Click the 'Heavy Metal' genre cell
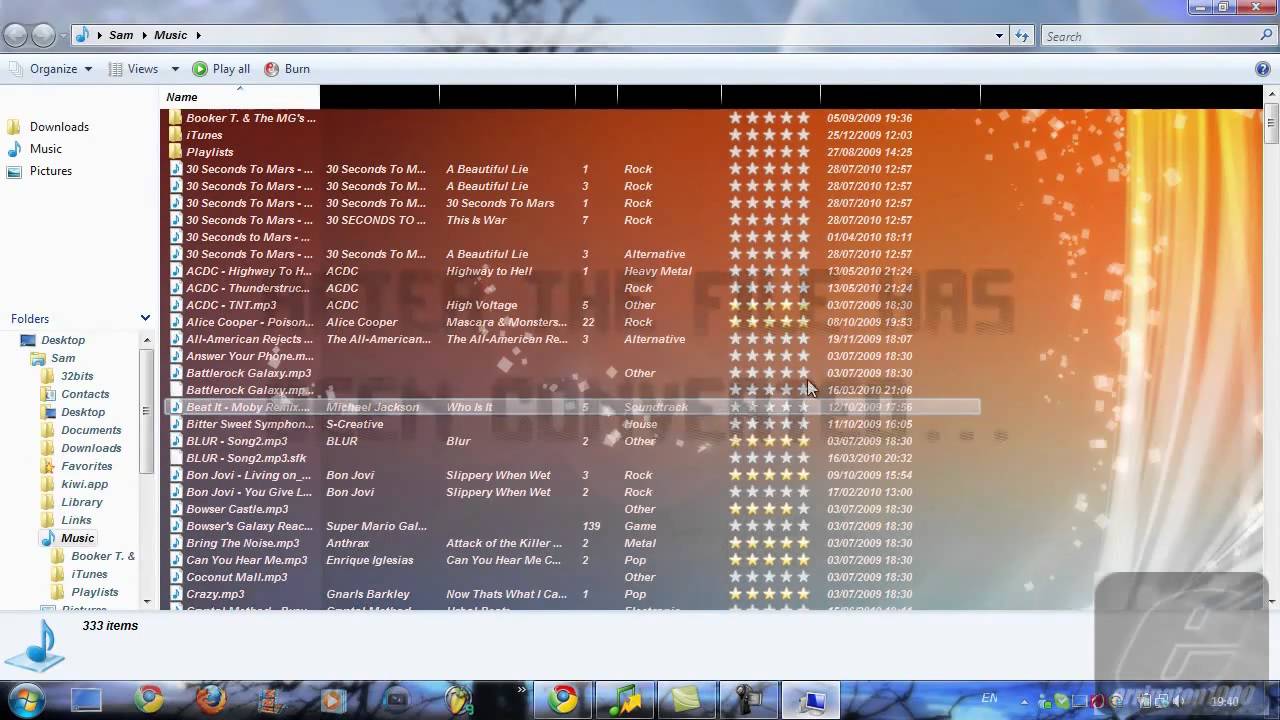Screen dimensions: 1280x720 [x=658, y=271]
